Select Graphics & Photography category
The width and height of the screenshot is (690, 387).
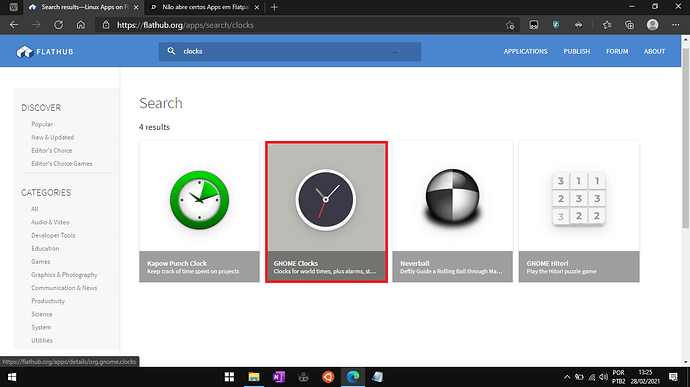point(64,275)
